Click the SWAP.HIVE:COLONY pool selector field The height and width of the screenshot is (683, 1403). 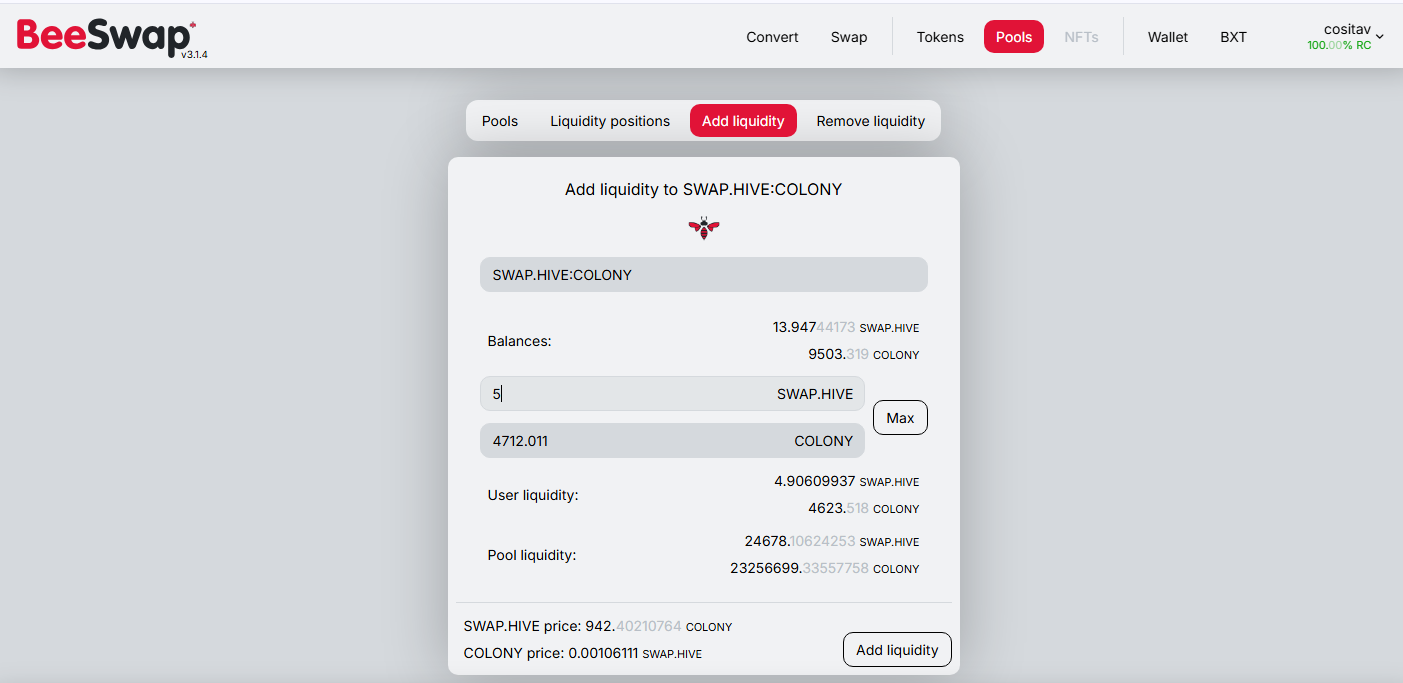(704, 275)
